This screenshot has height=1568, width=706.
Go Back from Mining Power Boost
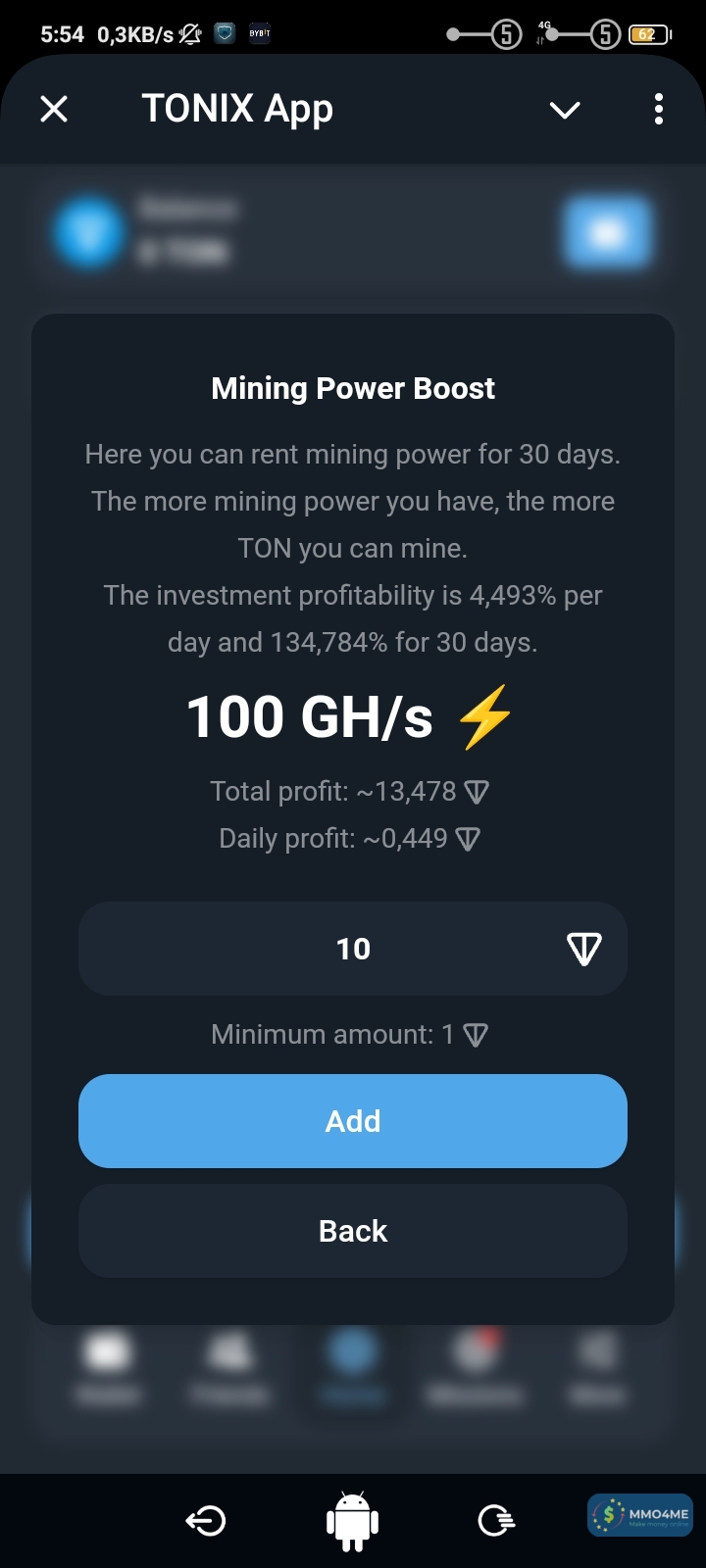353,1231
